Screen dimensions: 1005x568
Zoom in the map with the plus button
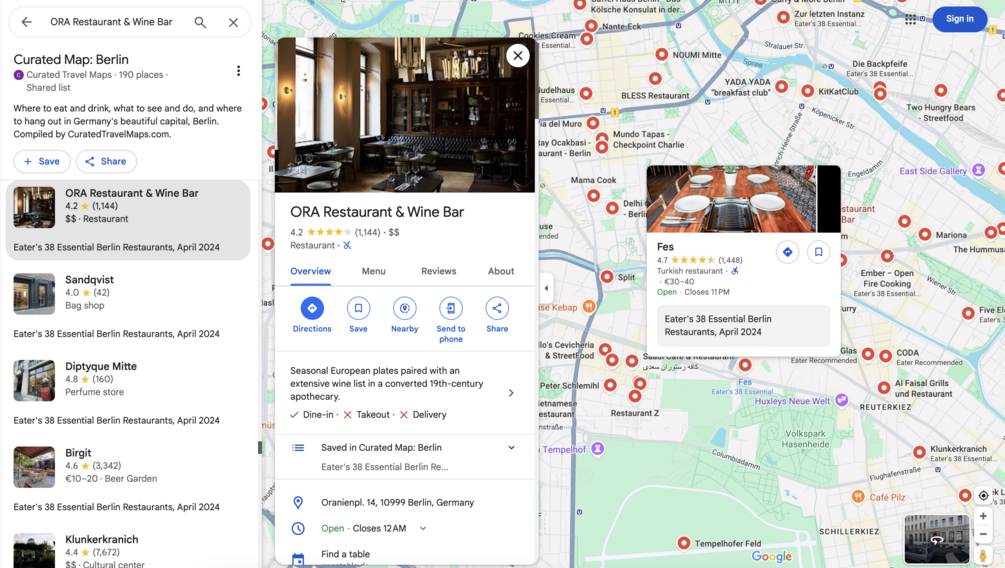[983, 516]
